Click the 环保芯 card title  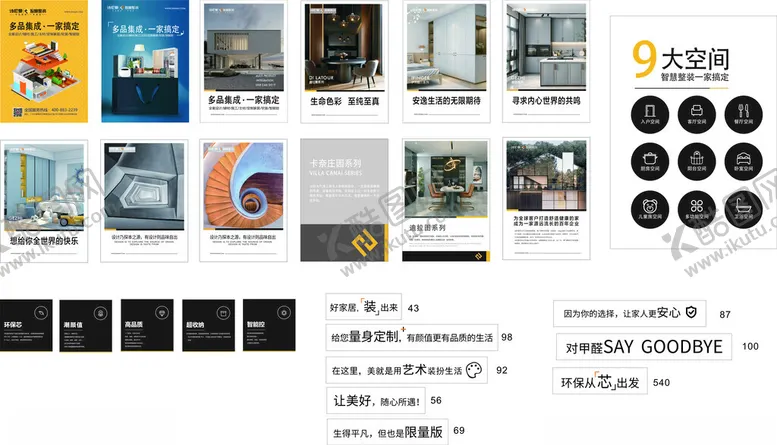pos(13,325)
